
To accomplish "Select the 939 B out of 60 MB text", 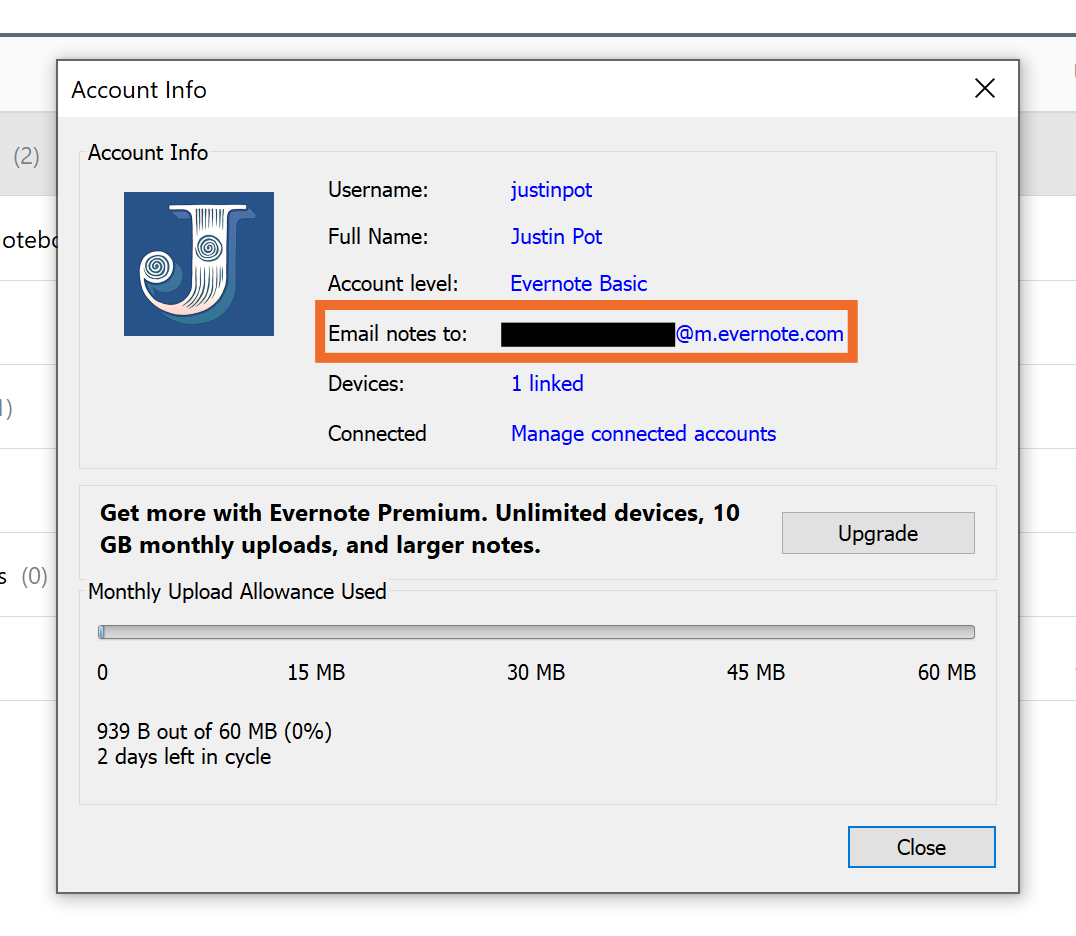I will click(x=214, y=732).
